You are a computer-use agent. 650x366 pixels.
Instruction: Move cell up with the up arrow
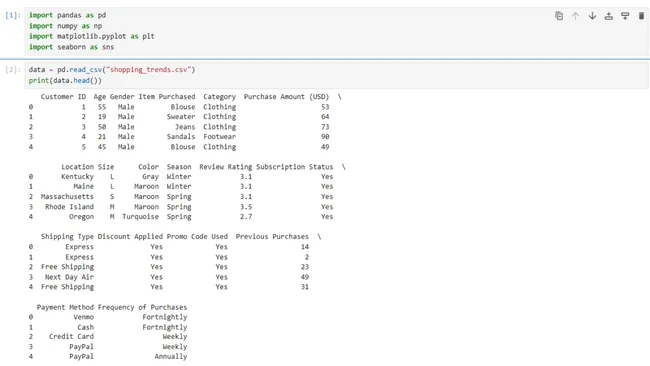pos(575,16)
